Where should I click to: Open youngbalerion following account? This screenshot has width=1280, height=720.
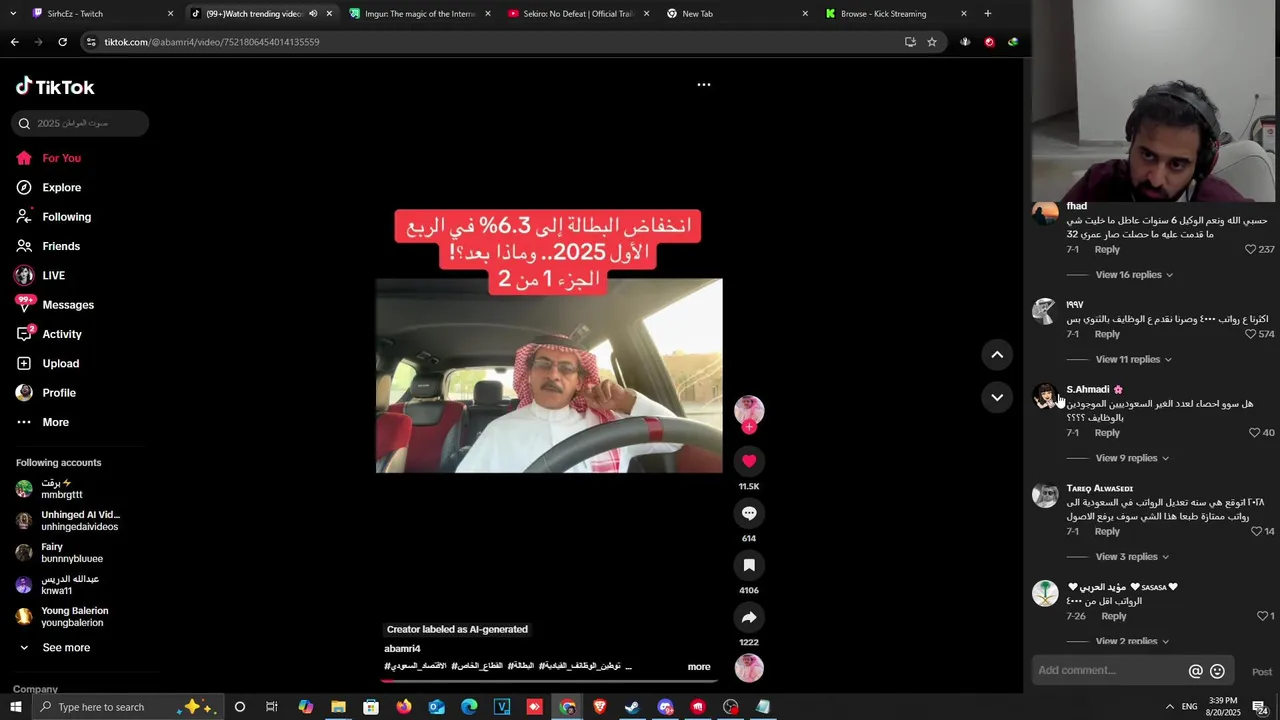pos(62,617)
